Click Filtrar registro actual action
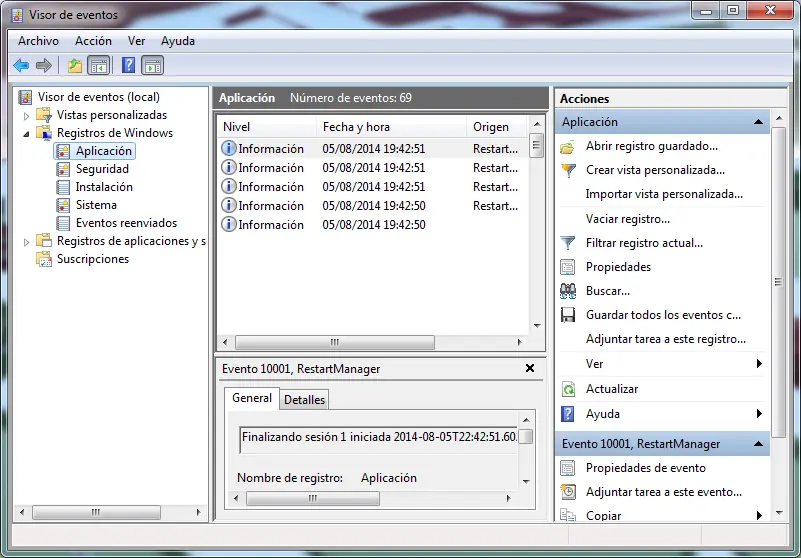Screen dimensions: 801x558 (x=644, y=243)
